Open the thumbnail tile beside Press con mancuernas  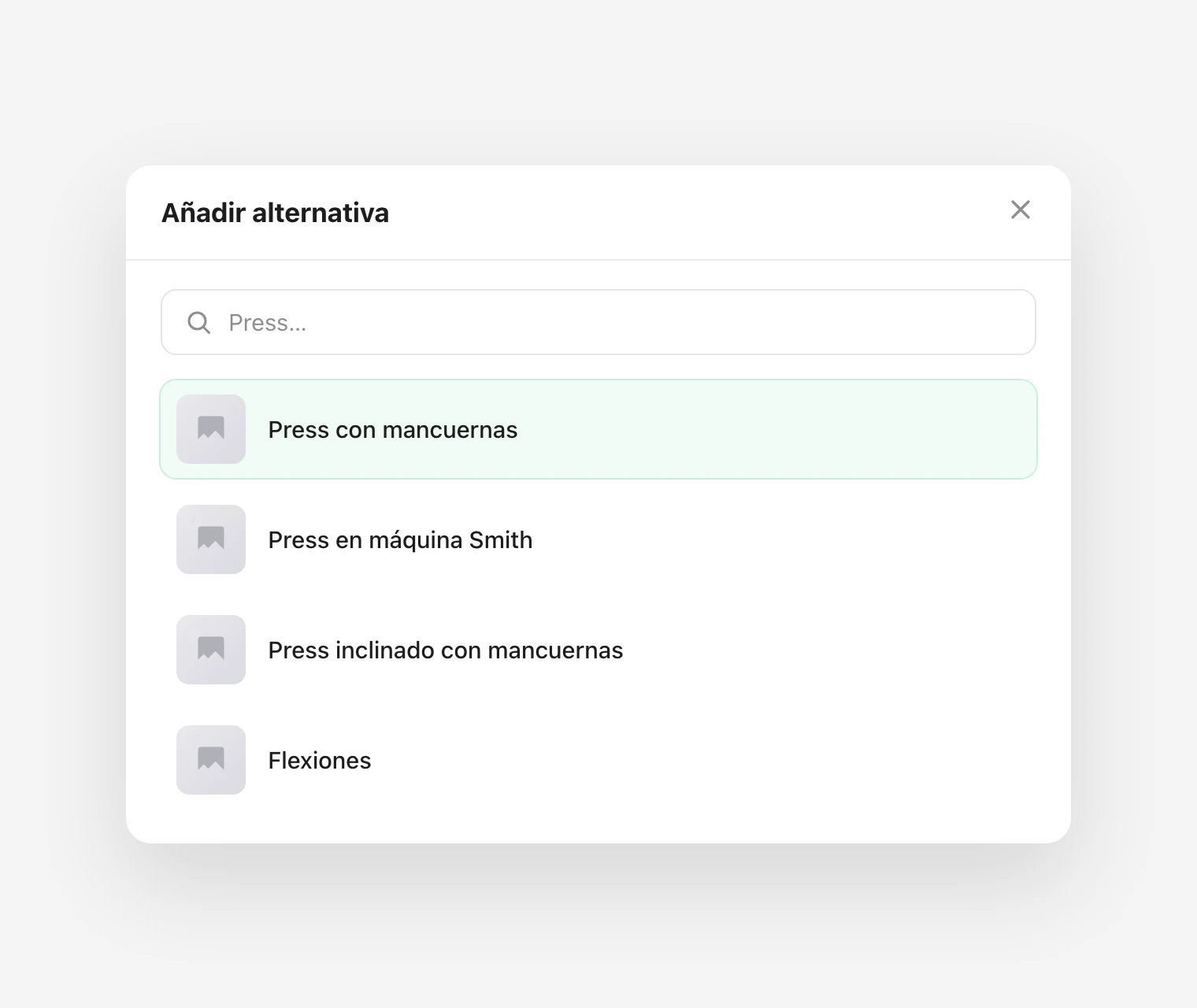tap(211, 429)
